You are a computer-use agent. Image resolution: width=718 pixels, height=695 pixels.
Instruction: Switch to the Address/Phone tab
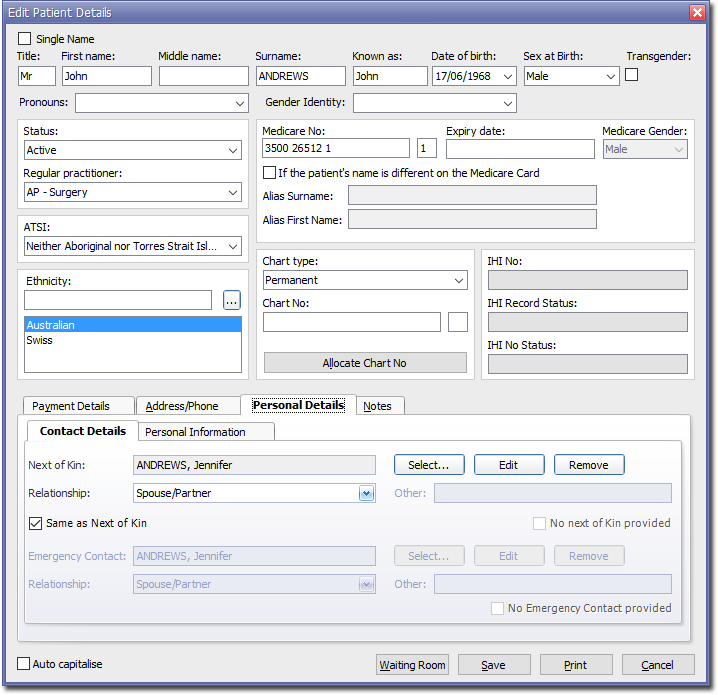pos(182,406)
